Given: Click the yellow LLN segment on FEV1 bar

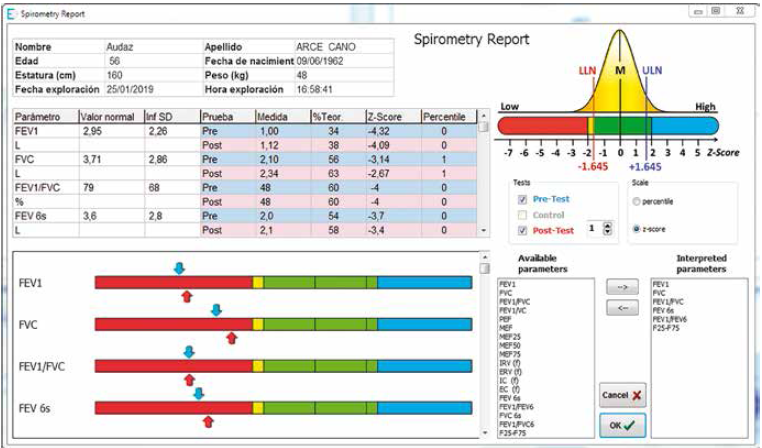Looking at the screenshot, I should click(258, 283).
